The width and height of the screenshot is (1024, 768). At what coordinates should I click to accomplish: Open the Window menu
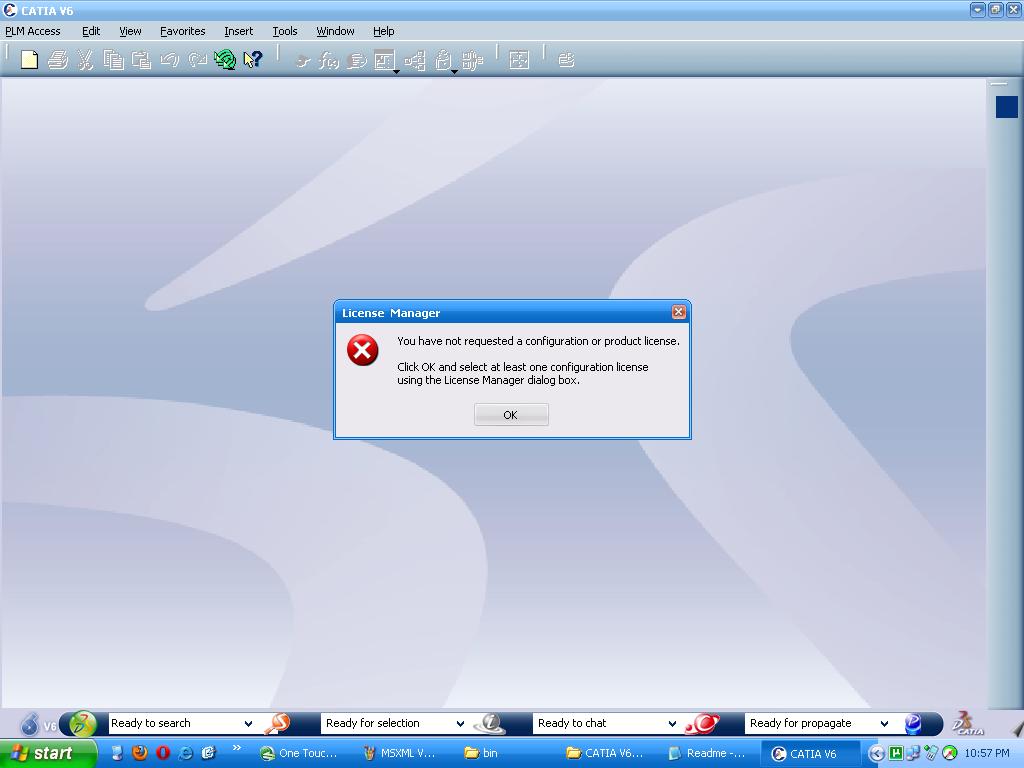(x=335, y=31)
